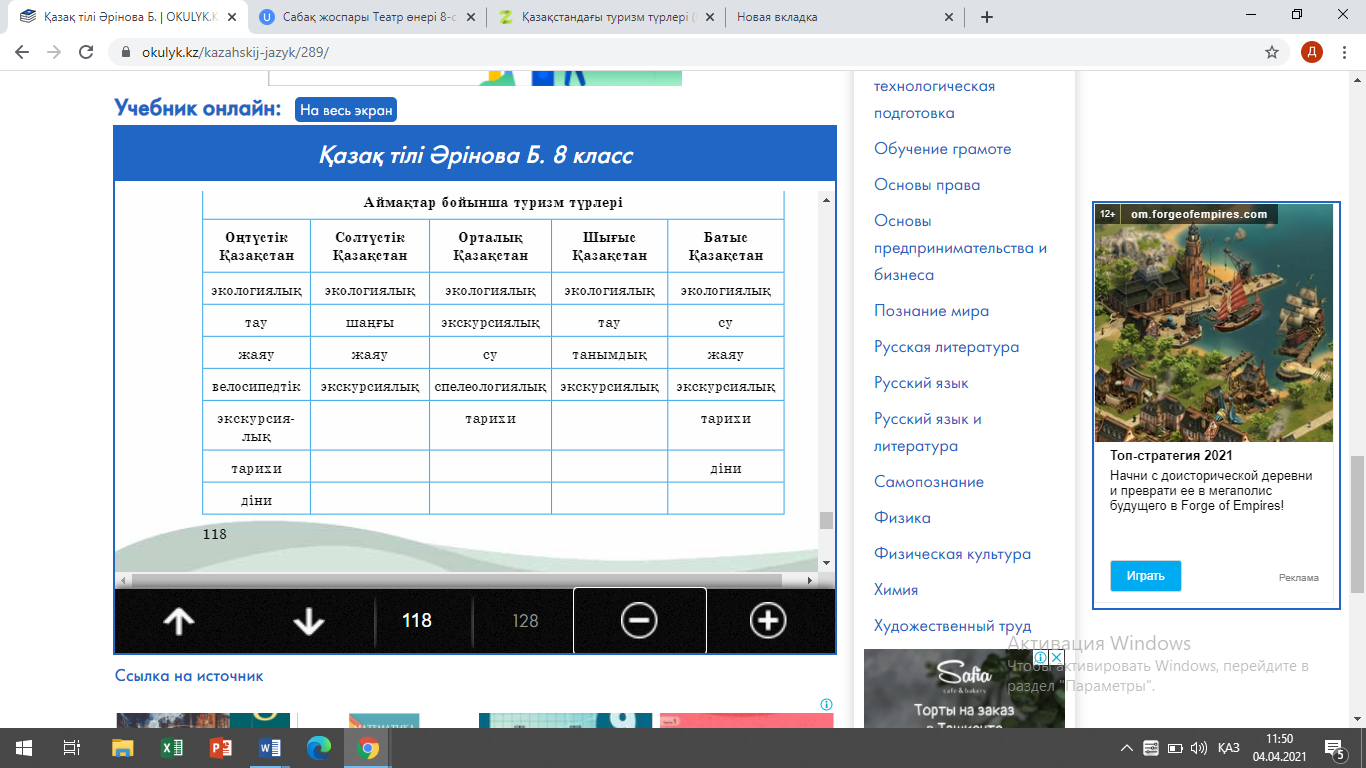Click the ҚАЗ keyboard language indicator

click(x=1229, y=748)
